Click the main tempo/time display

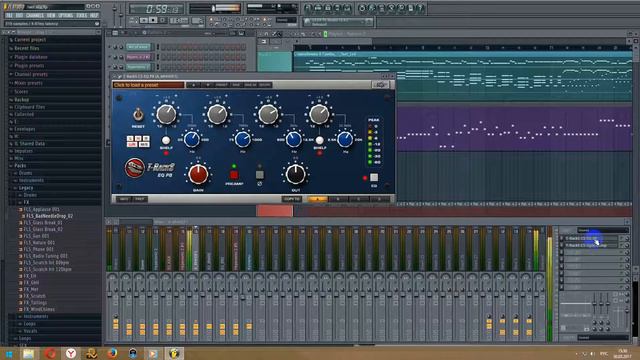[x=157, y=9]
